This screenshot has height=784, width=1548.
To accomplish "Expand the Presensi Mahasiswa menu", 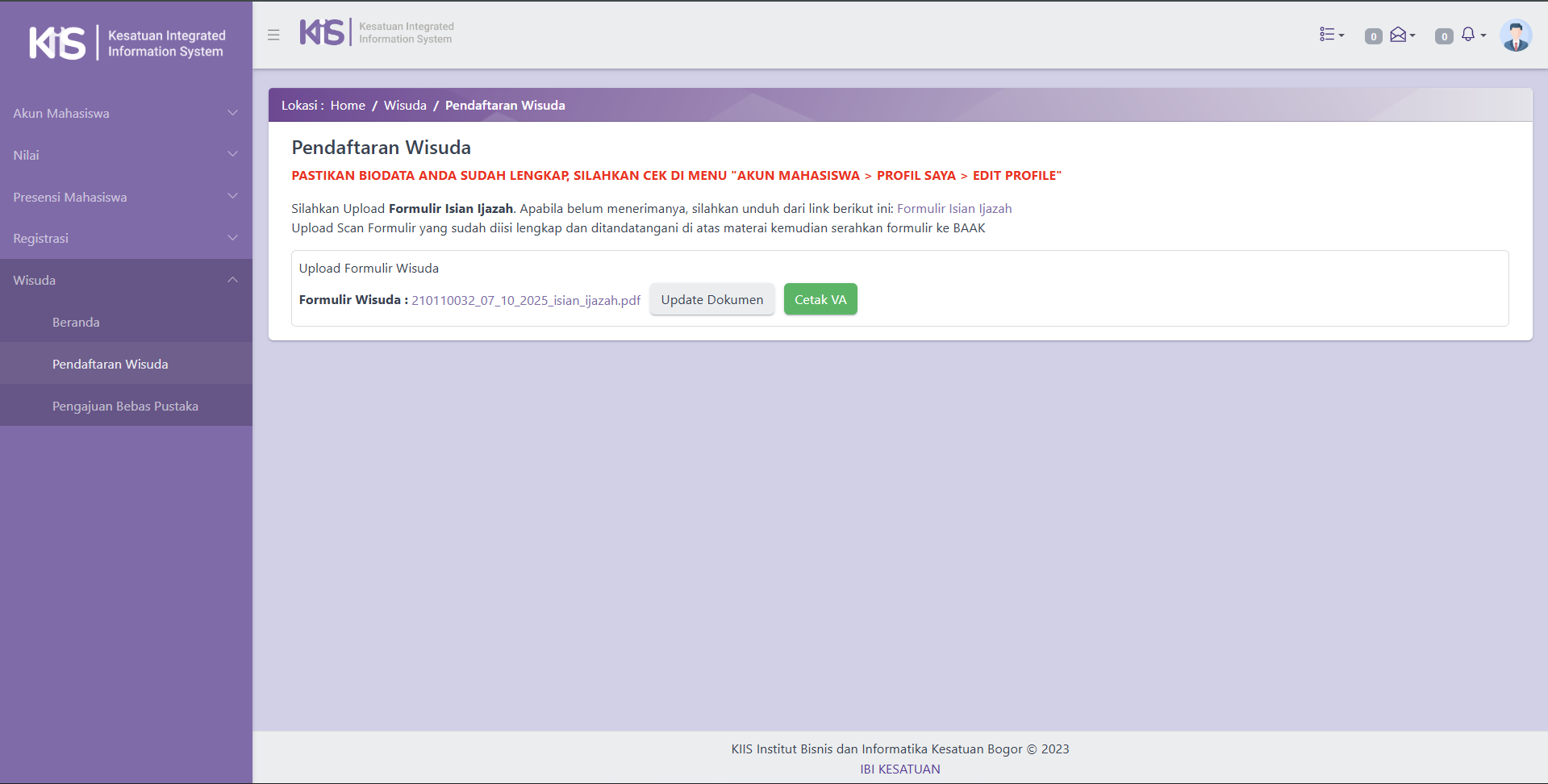I will coord(126,197).
